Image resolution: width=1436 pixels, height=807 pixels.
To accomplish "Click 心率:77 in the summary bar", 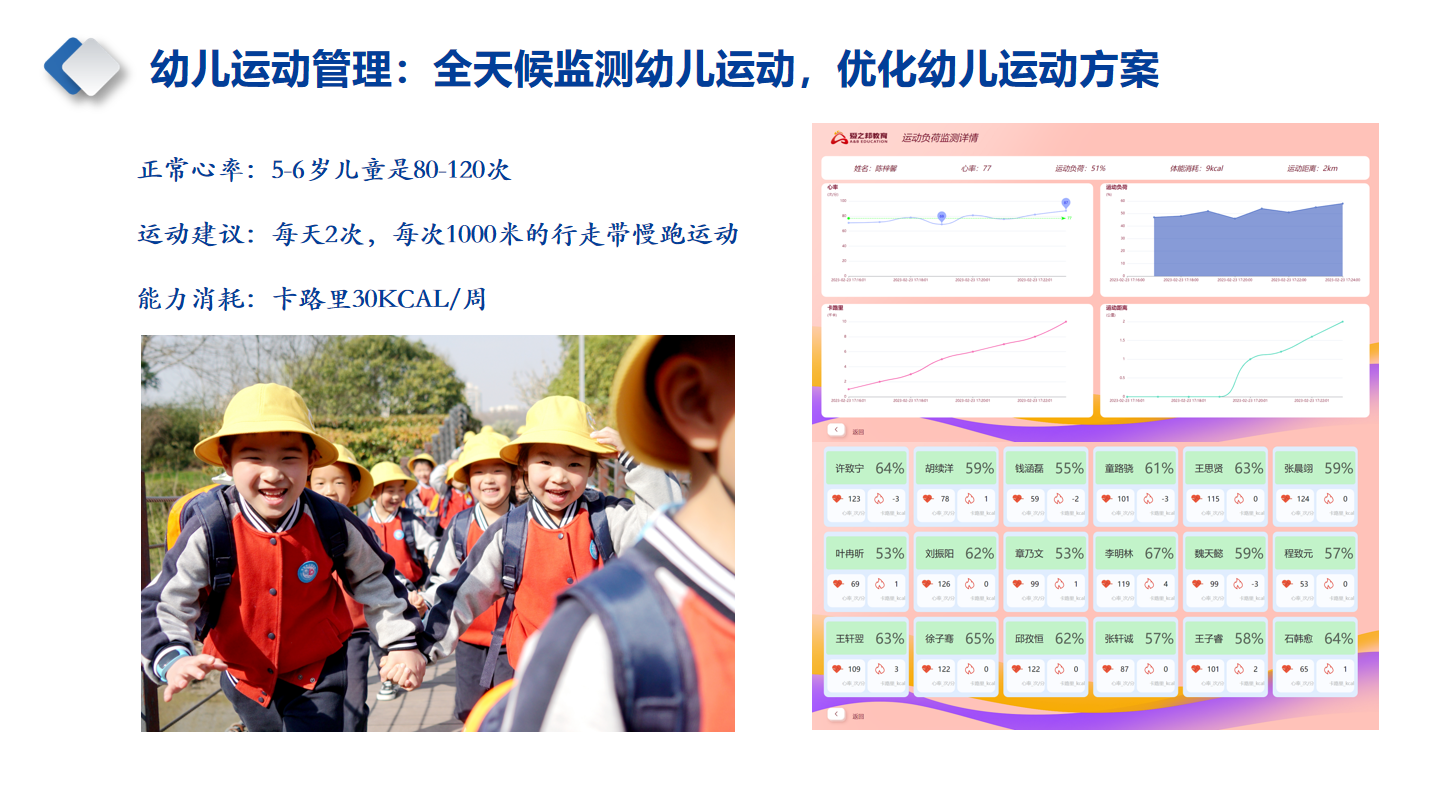I will point(976,168).
